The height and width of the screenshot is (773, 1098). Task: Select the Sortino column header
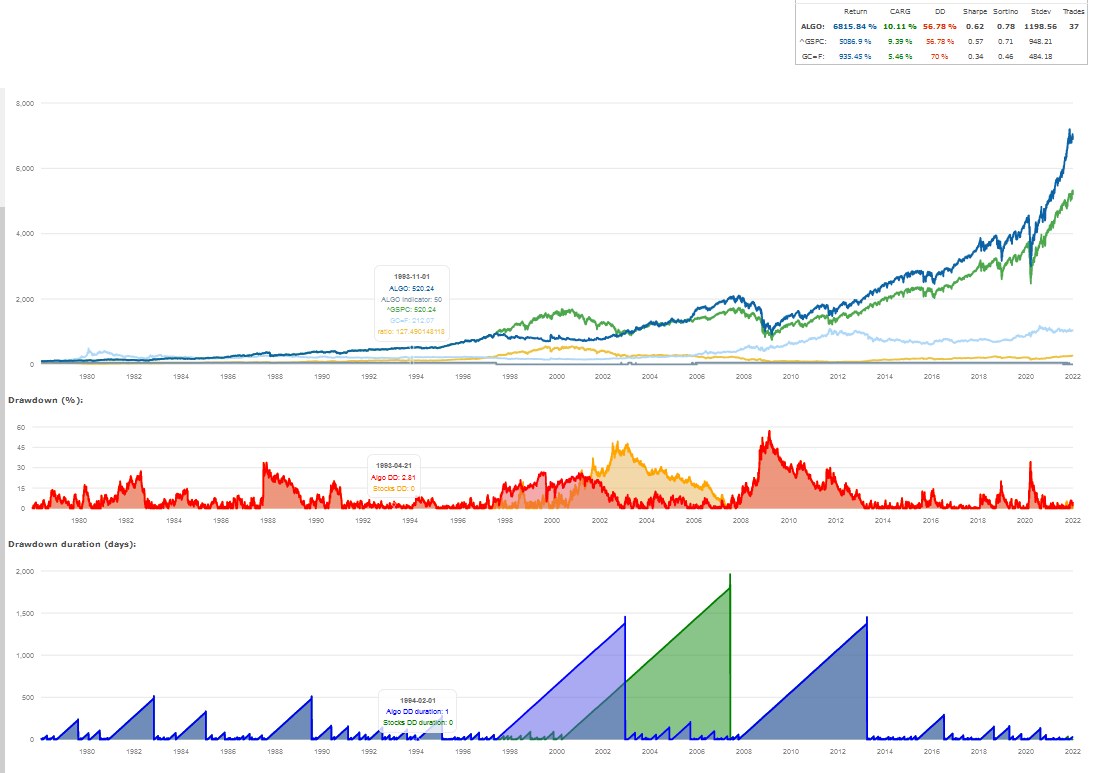(x=1006, y=12)
